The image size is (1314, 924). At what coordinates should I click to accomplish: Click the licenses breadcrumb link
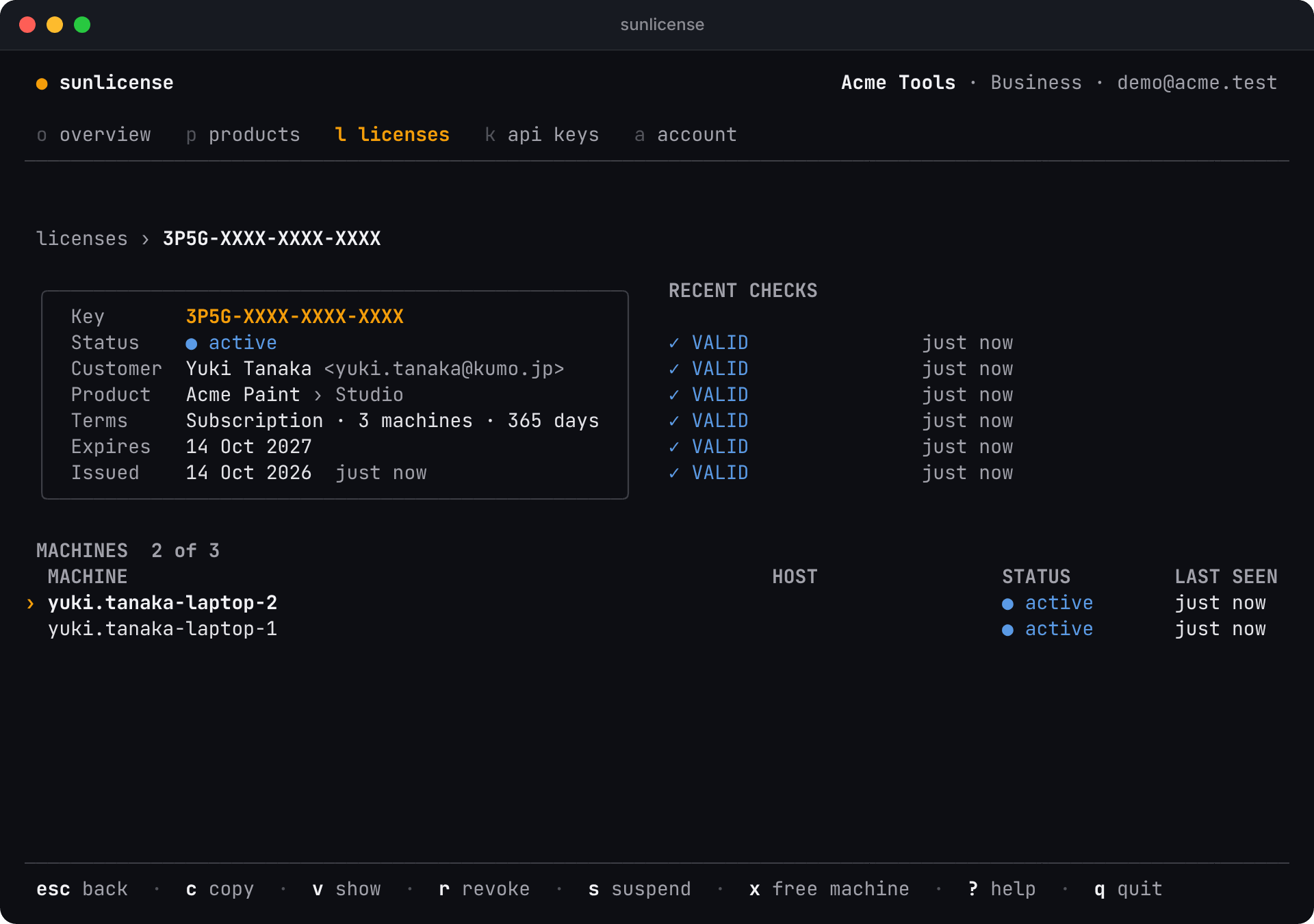tap(82, 239)
